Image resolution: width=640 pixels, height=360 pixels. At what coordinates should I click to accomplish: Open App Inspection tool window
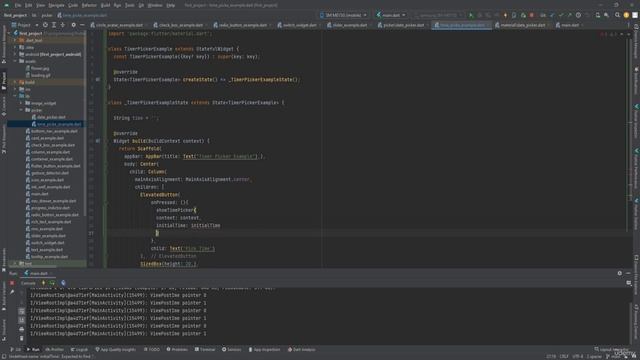pos(264,349)
